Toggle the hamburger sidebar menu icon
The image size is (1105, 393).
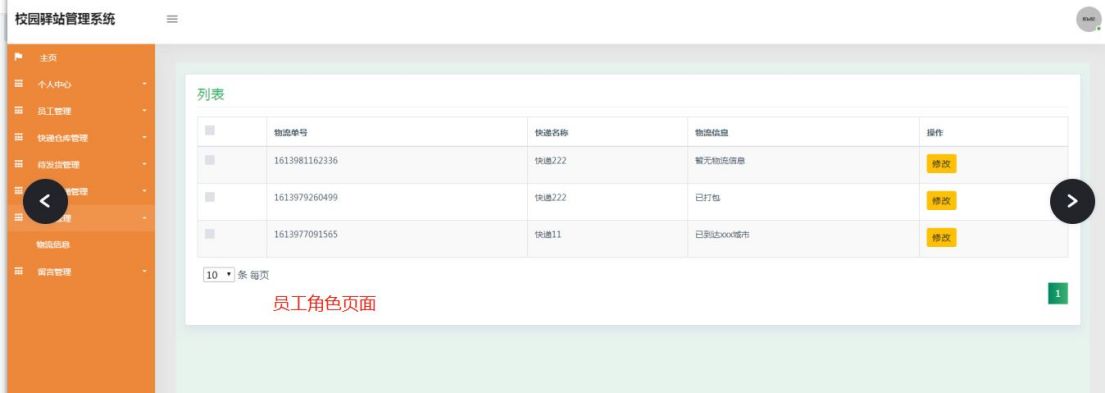(x=172, y=19)
